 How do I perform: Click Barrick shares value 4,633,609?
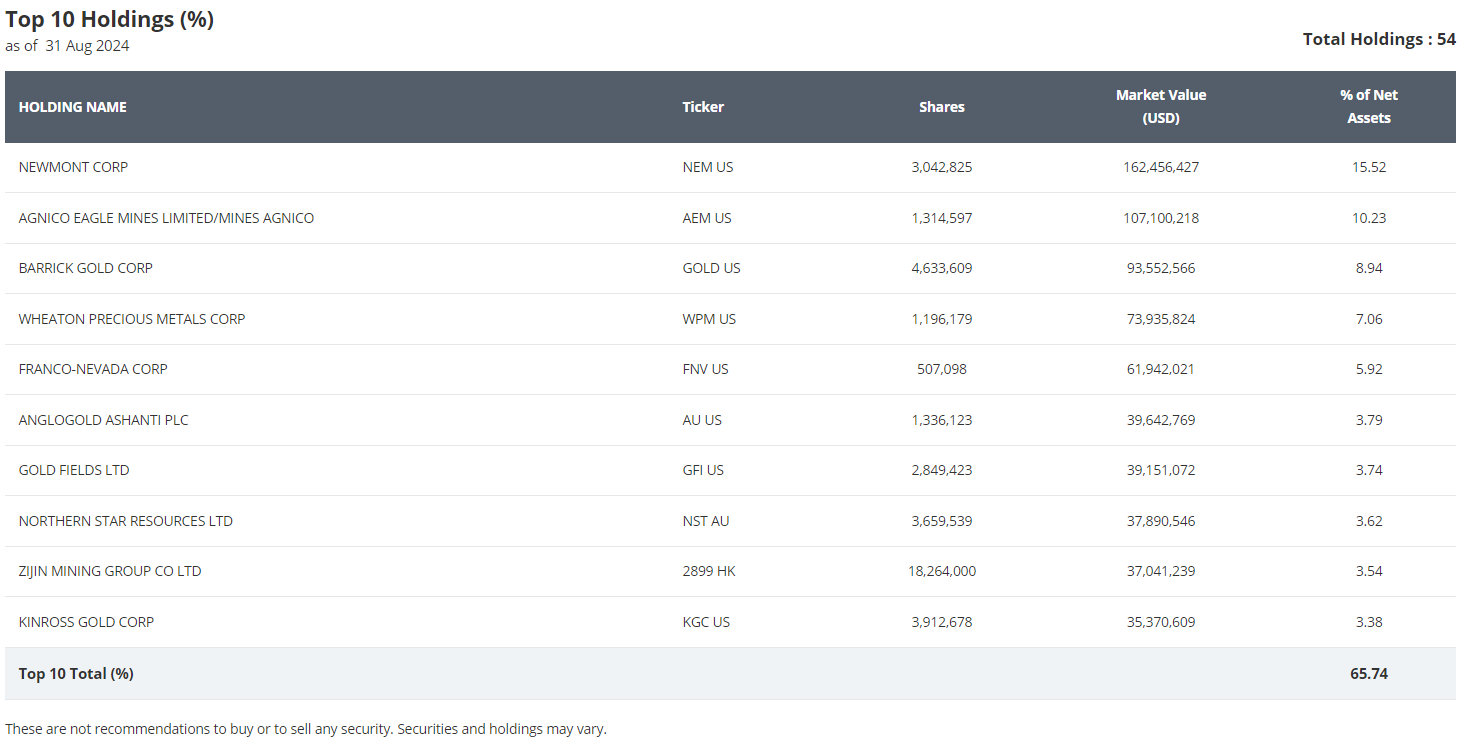click(942, 268)
